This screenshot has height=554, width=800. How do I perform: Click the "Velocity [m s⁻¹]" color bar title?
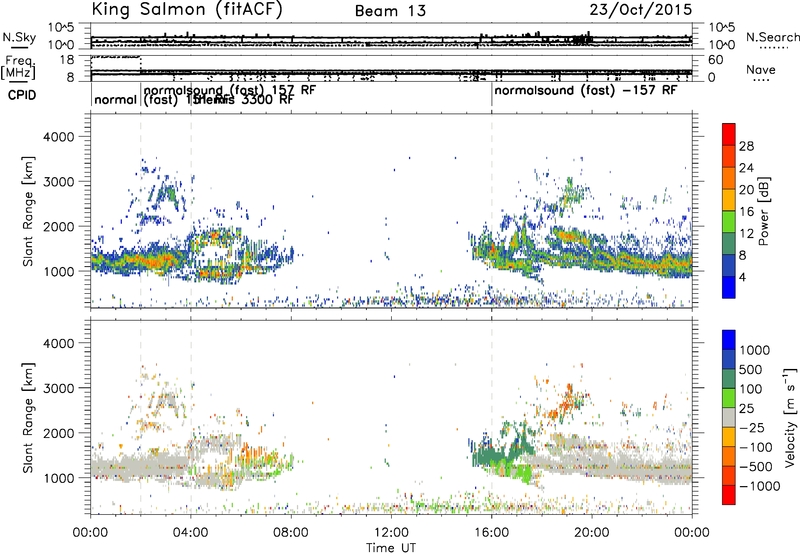pyautogui.click(x=790, y=417)
